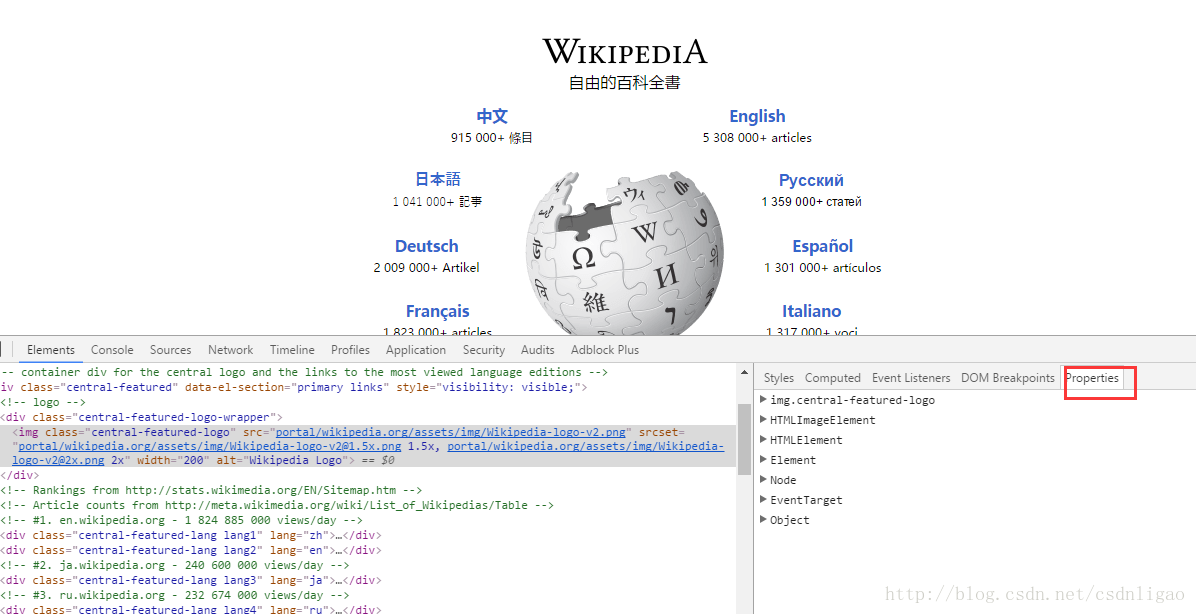Switch to the Console tab
The image size is (1196, 614).
pyautogui.click(x=112, y=349)
